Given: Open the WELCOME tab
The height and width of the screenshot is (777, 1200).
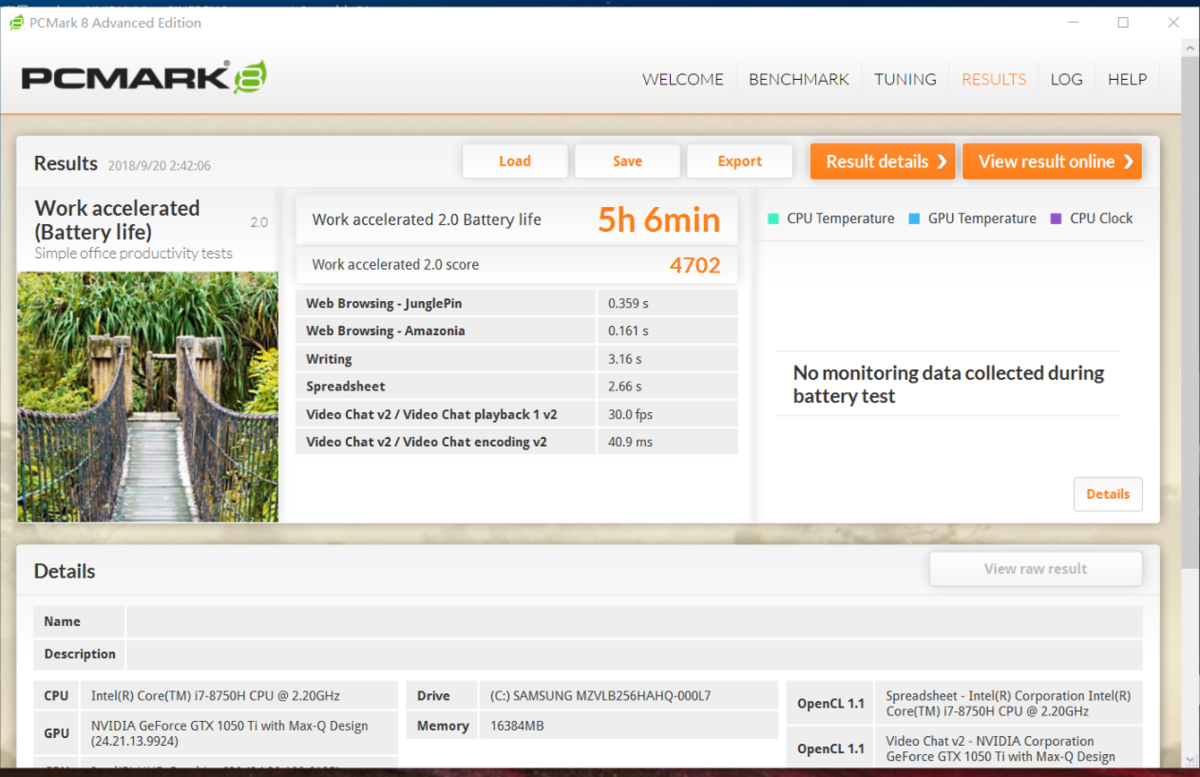Looking at the screenshot, I should (x=683, y=79).
